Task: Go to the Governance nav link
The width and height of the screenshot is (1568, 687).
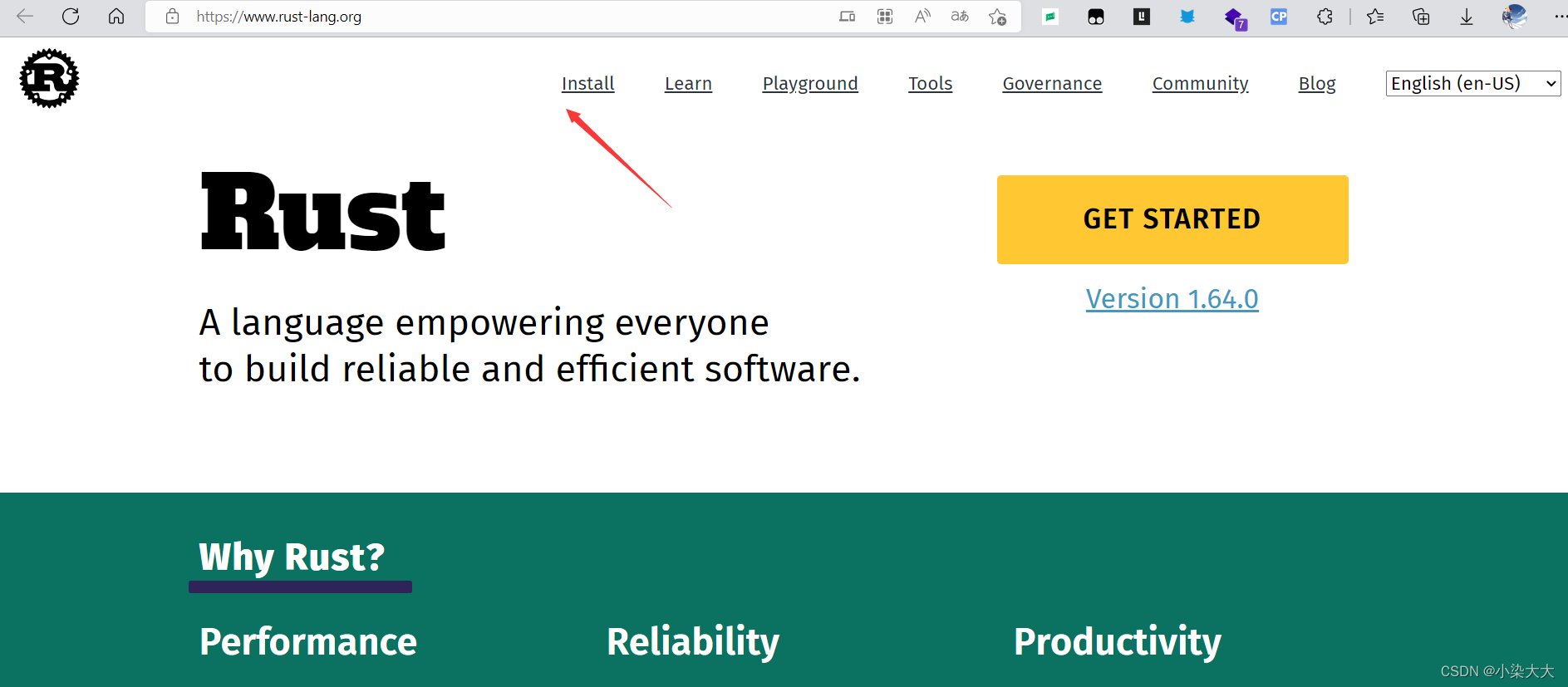Action: click(1052, 83)
